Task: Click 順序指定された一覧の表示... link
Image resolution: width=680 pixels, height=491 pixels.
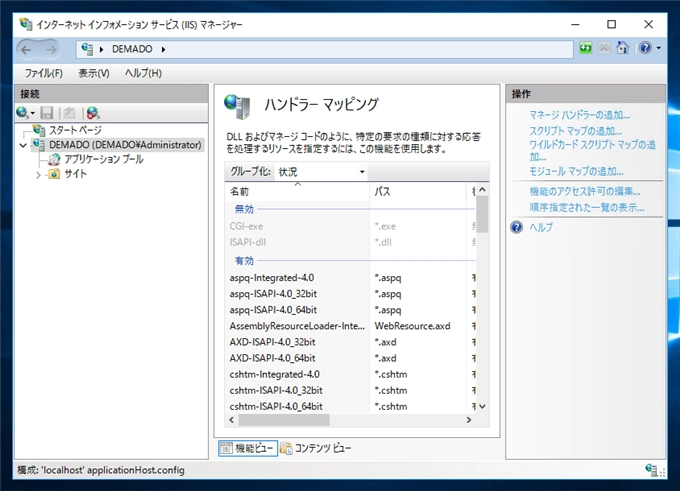Action: [x=587, y=207]
